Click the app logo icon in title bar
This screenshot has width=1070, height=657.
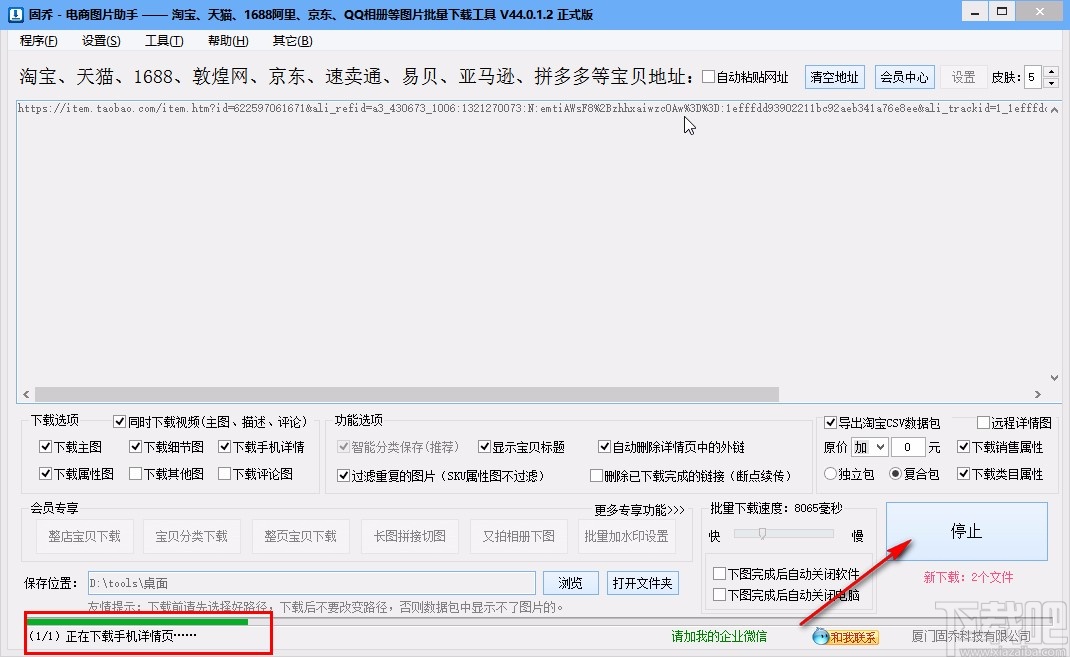click(15, 14)
